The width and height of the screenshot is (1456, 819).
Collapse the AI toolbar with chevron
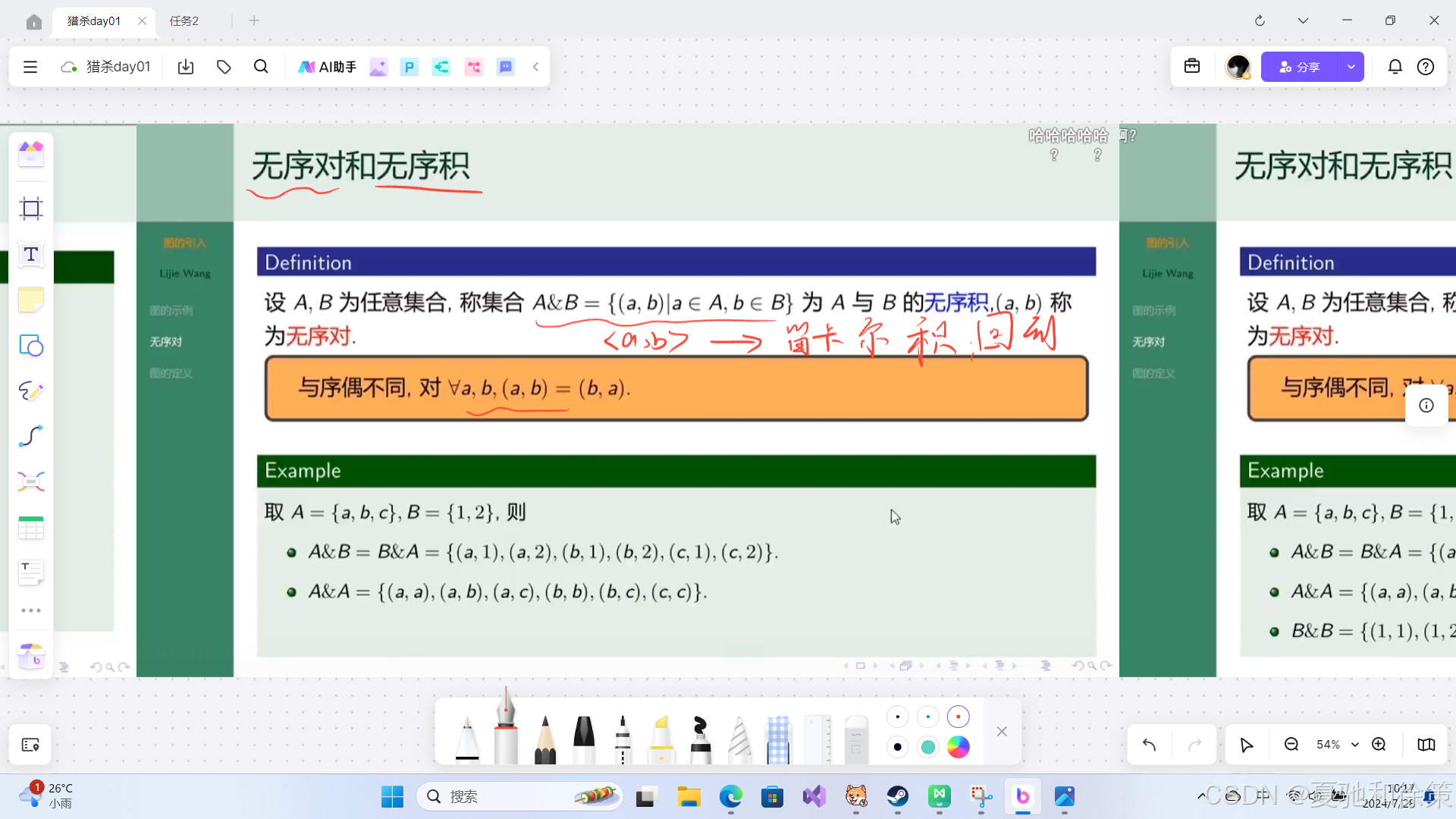click(x=535, y=67)
